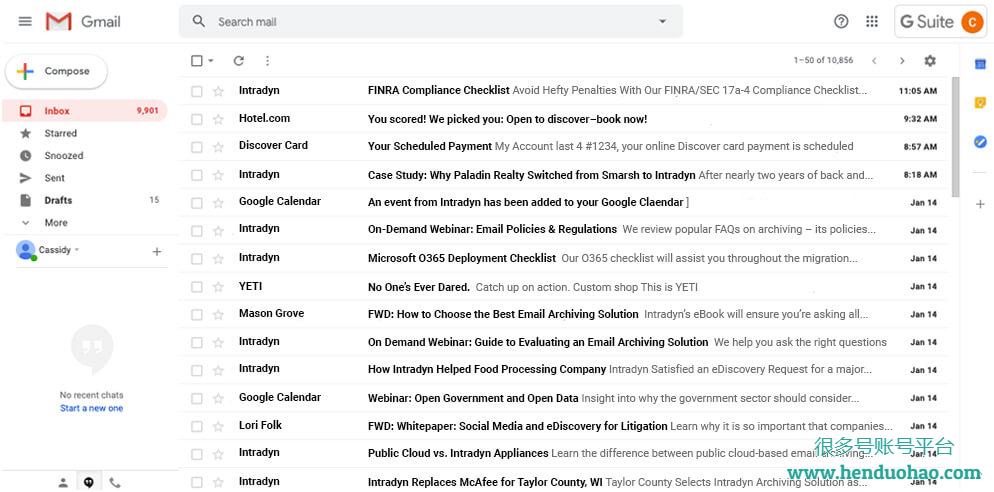Open the select dropdown arrow next to checkbox

211,61
